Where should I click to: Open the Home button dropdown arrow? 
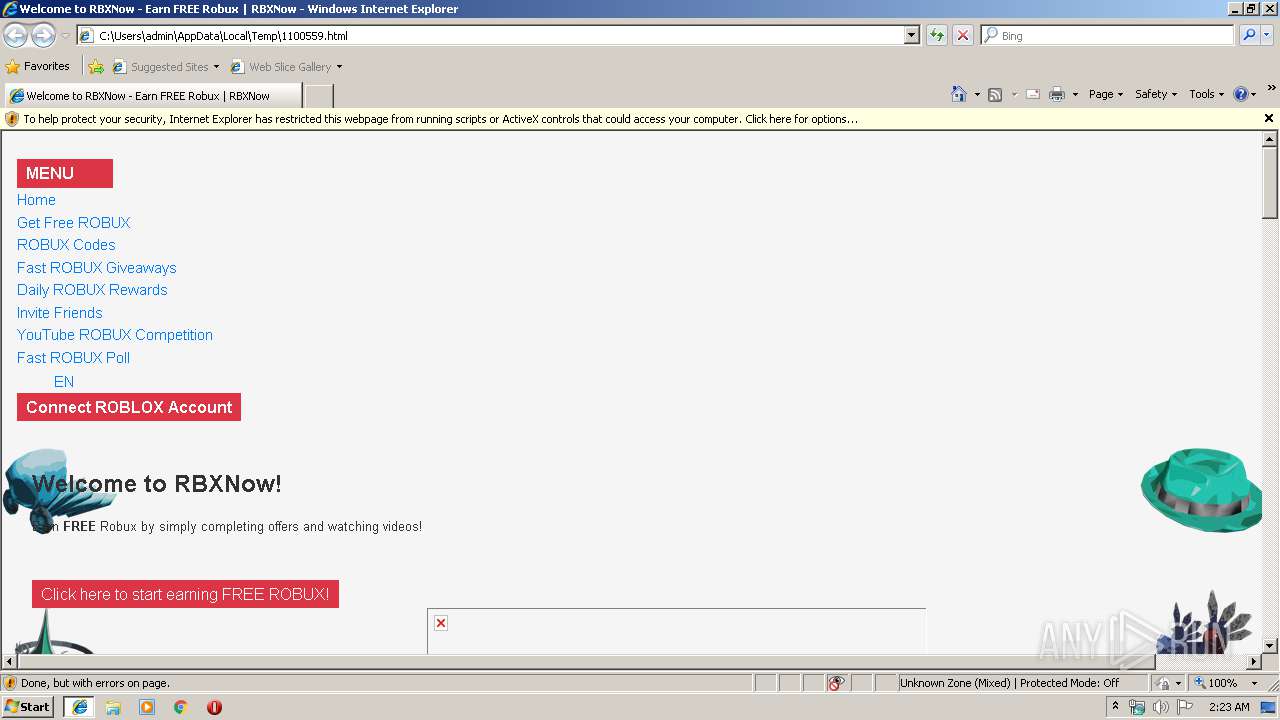point(977,94)
